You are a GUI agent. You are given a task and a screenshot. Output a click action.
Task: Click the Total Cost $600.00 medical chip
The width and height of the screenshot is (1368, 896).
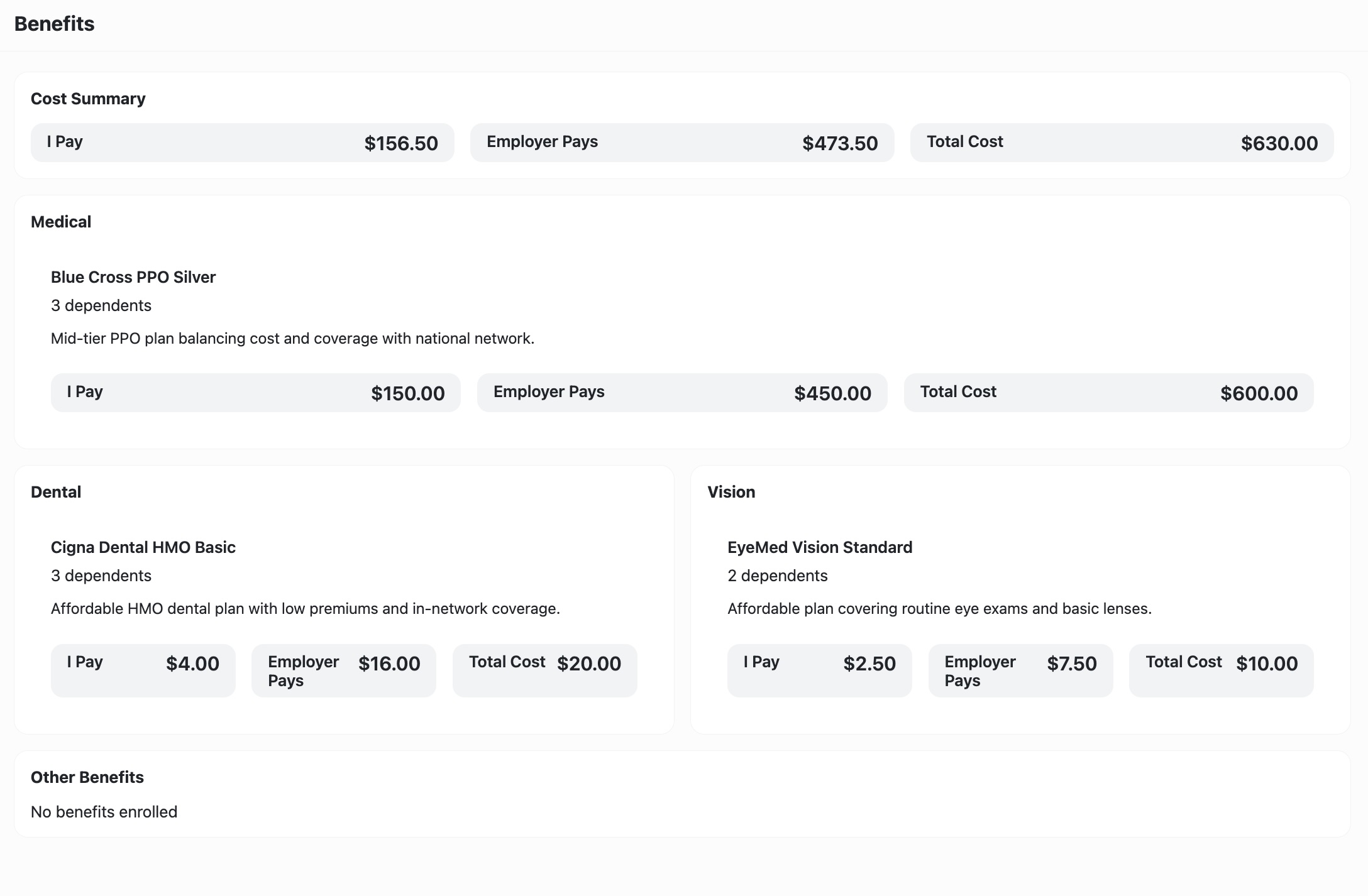[x=1108, y=392]
